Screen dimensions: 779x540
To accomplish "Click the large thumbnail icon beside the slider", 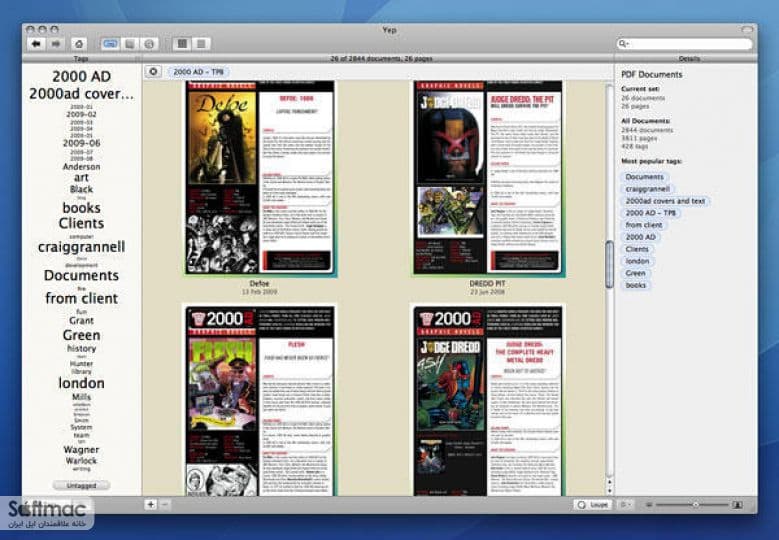I will pyautogui.click(x=738, y=505).
